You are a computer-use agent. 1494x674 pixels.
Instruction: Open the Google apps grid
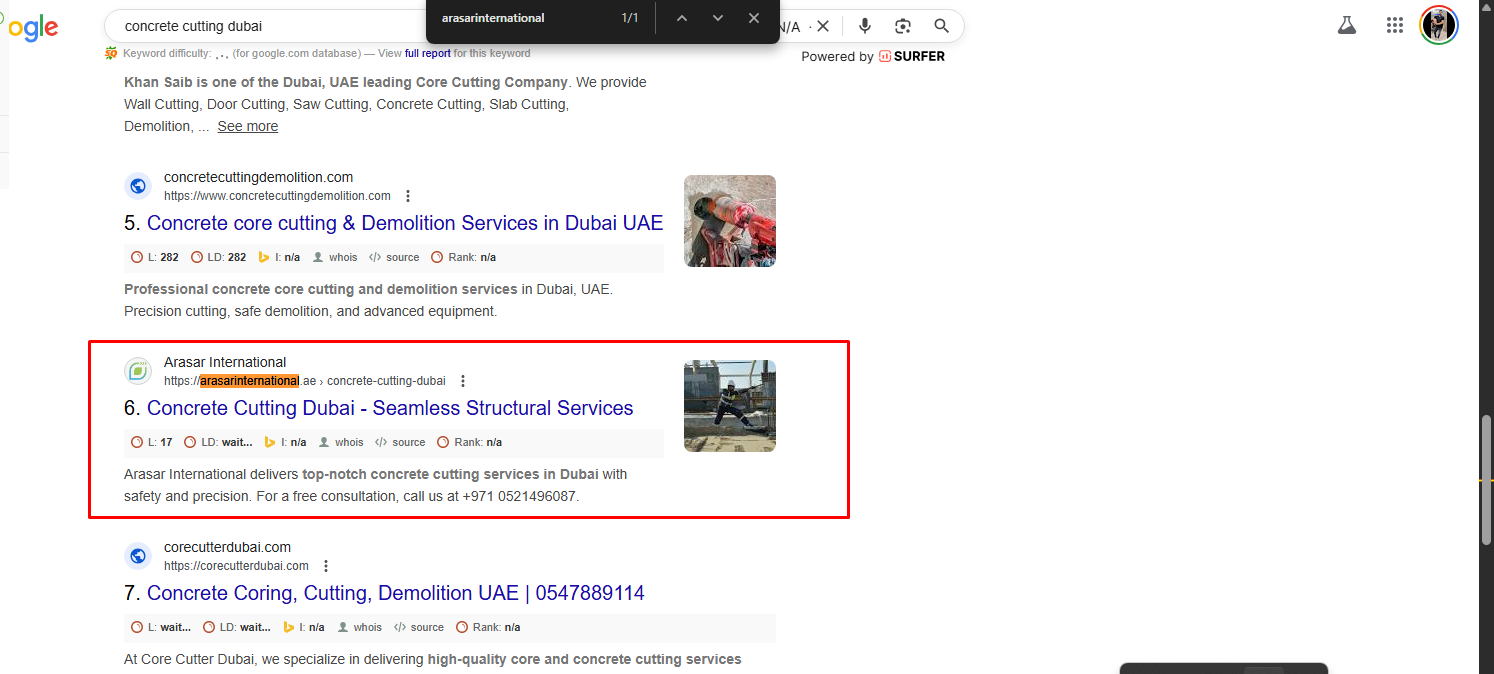click(1395, 26)
